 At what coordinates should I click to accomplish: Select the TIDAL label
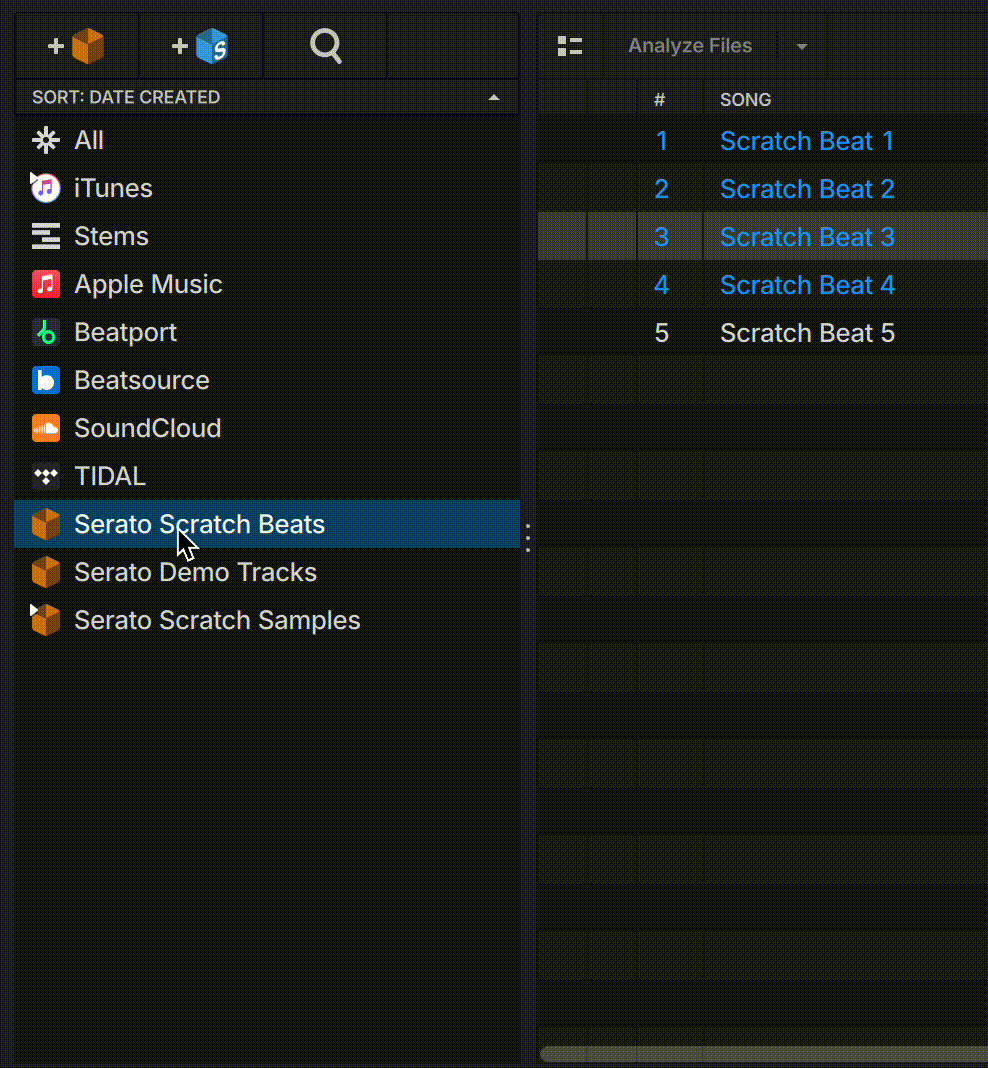(x=110, y=476)
